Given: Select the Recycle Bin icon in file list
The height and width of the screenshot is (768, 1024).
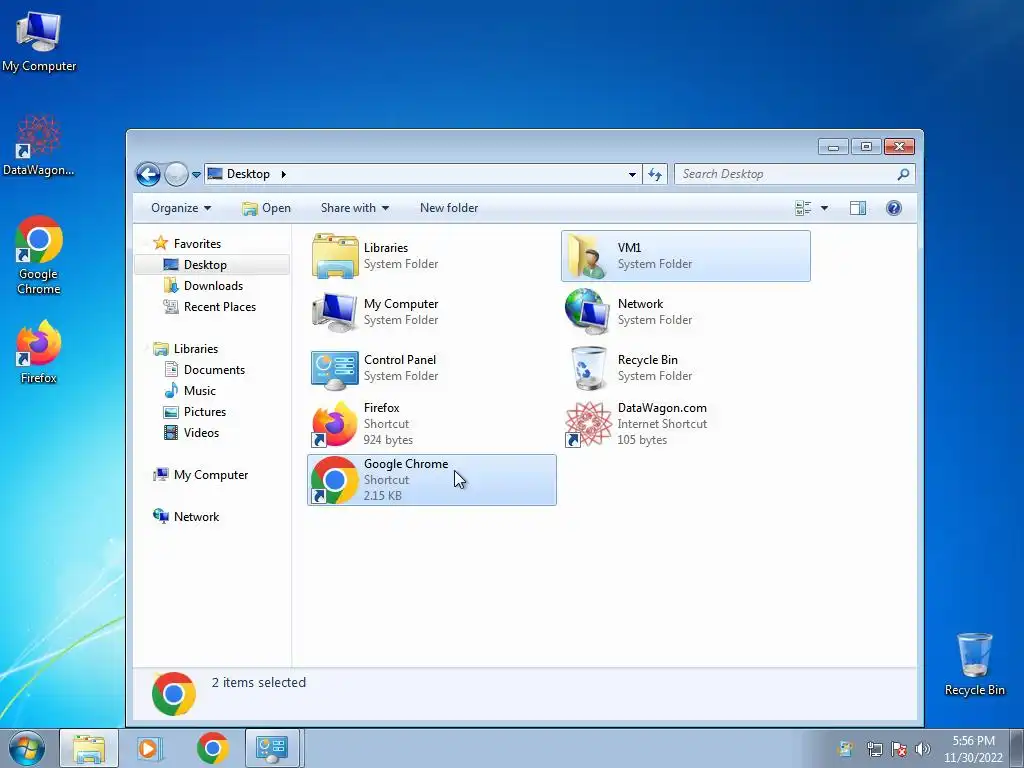Looking at the screenshot, I should [588, 368].
